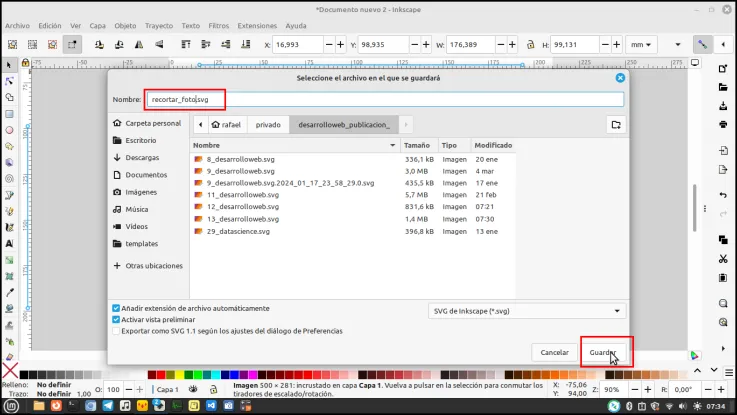Toggle snapping controls icon
This screenshot has width=737, height=415.
tap(703, 45)
